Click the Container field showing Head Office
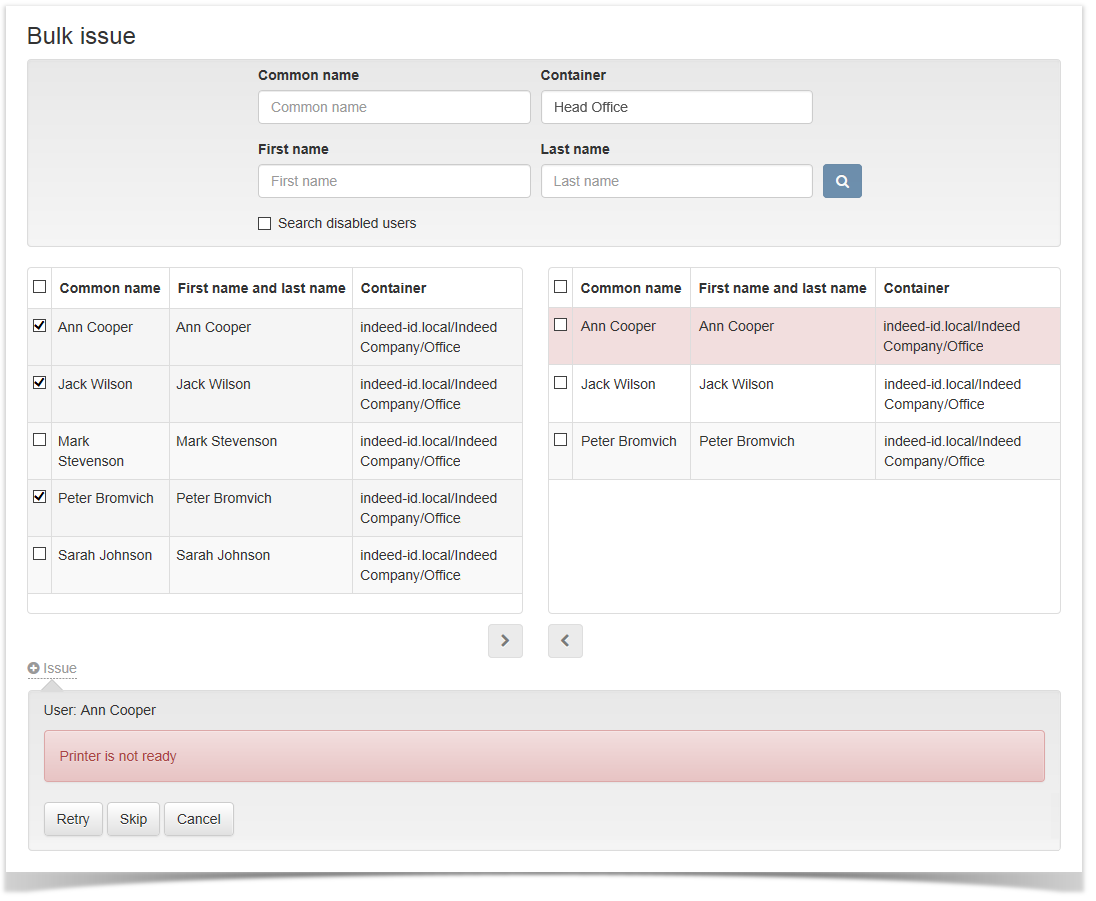The image size is (1096, 901). point(676,106)
